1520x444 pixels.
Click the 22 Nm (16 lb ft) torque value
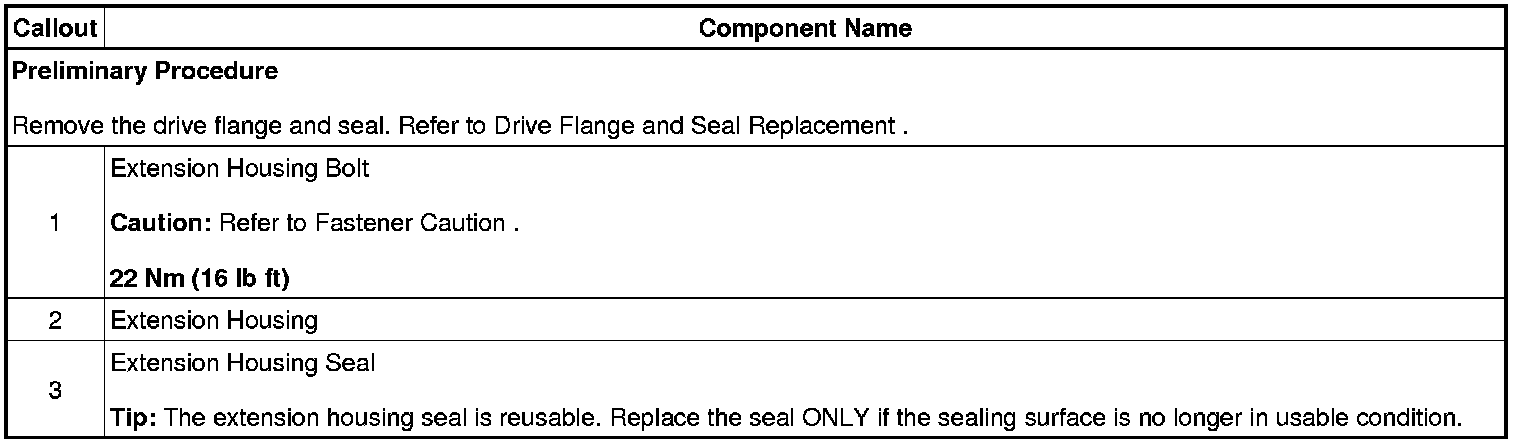click(199, 279)
